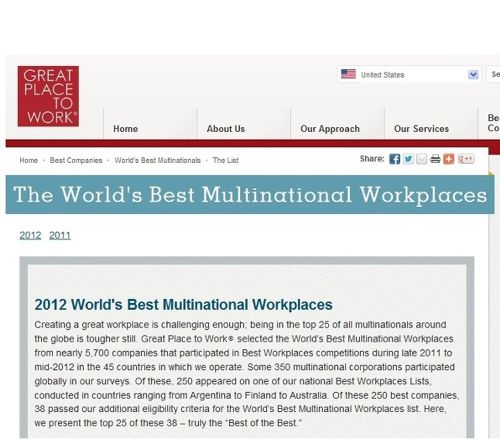
Task: Share the page via email icon
Action: click(x=422, y=159)
